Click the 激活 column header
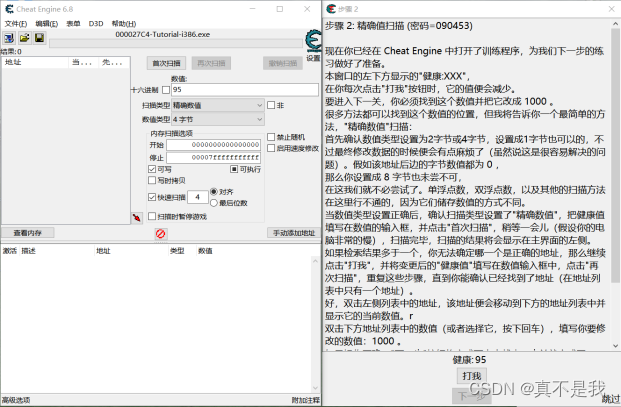 pyautogui.click(x=10, y=251)
